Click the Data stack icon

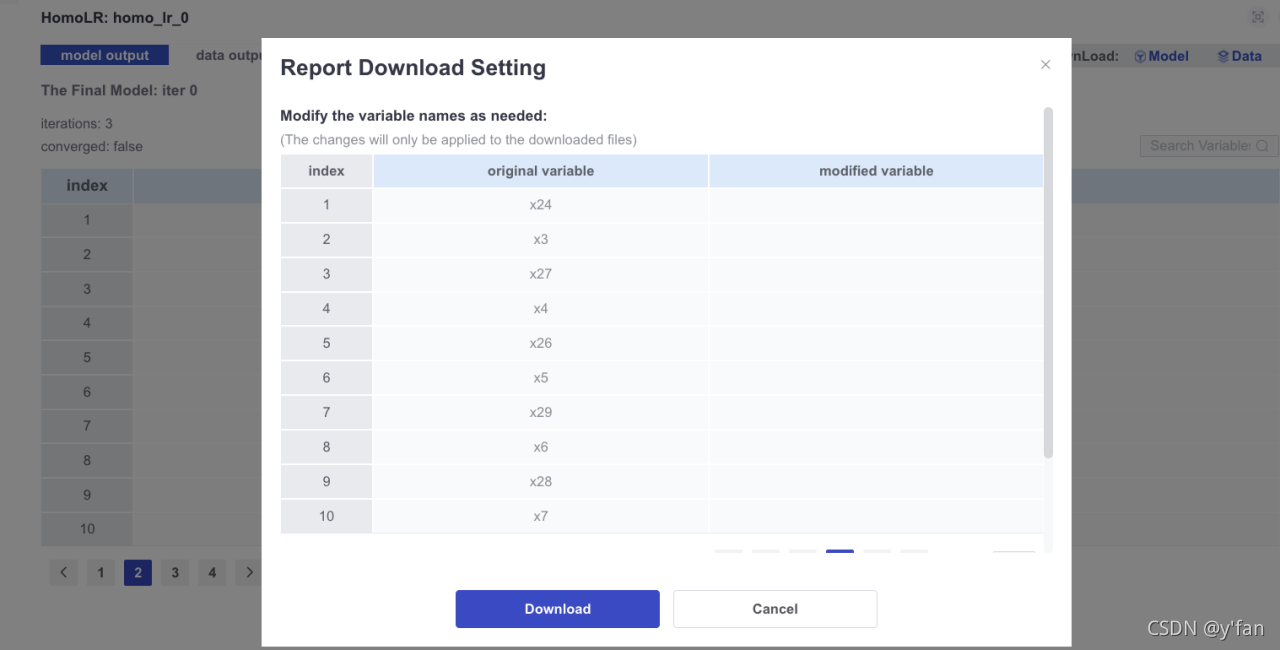1223,57
